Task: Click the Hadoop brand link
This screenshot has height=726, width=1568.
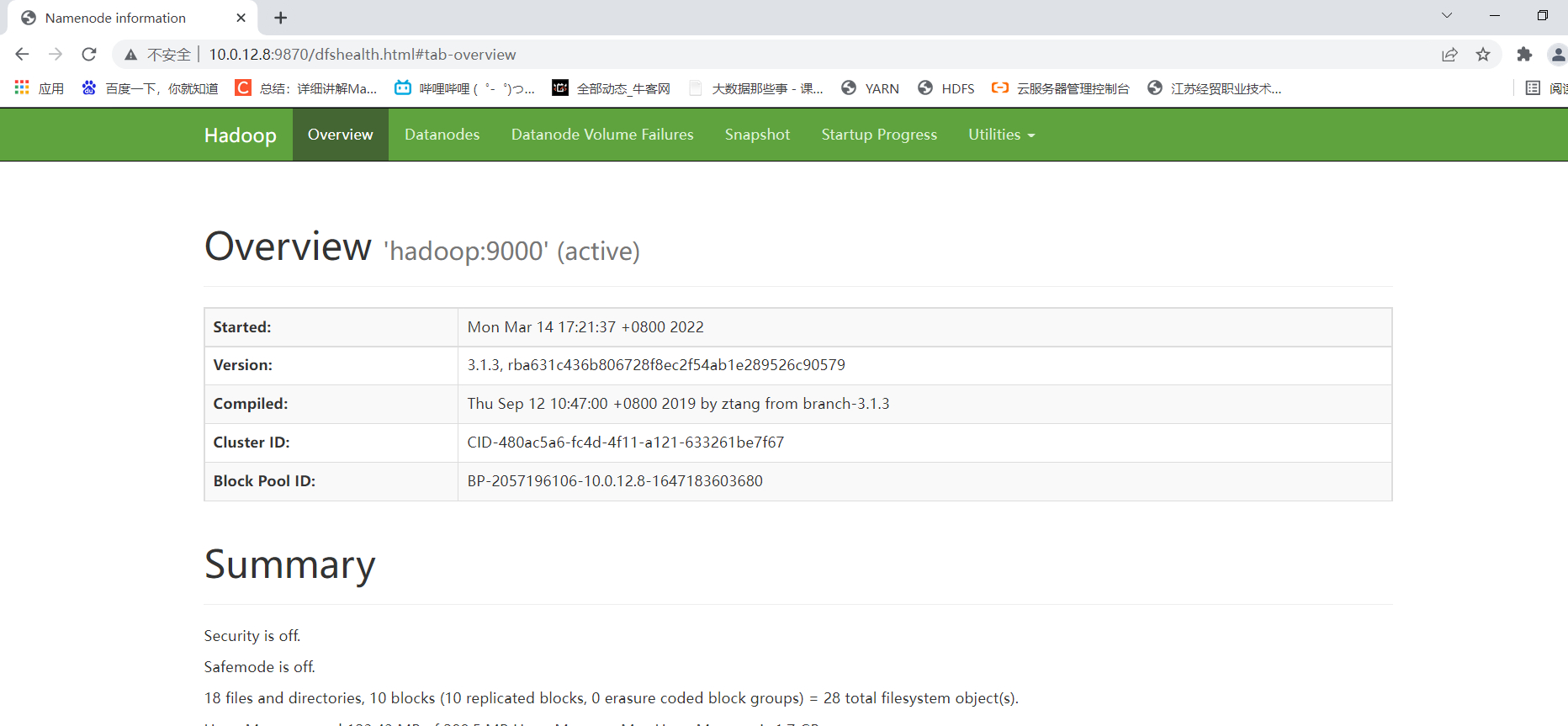Action: click(x=240, y=135)
